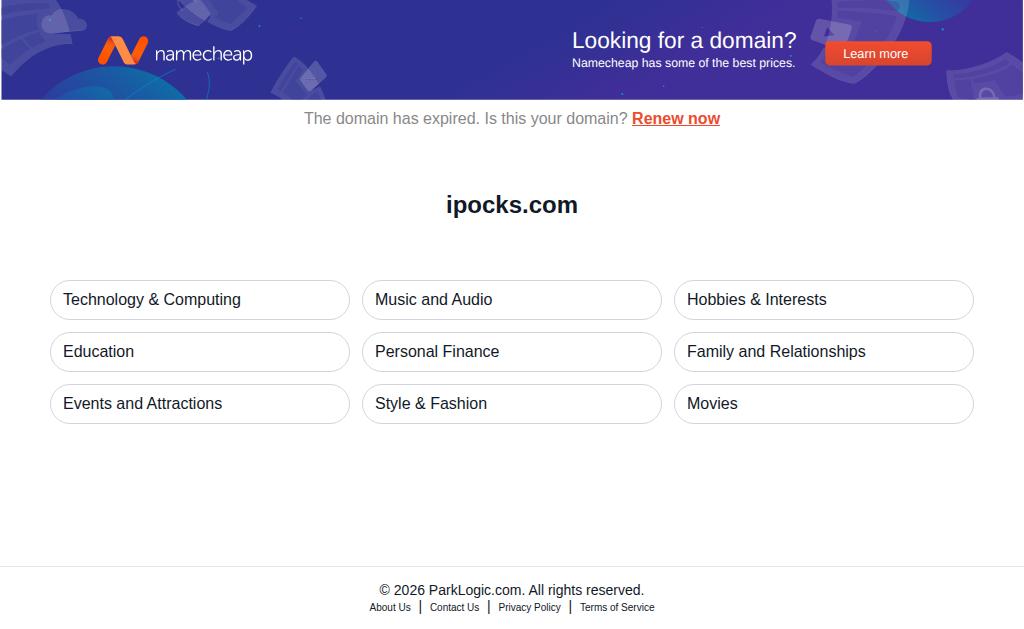Open the Education category

tap(200, 352)
